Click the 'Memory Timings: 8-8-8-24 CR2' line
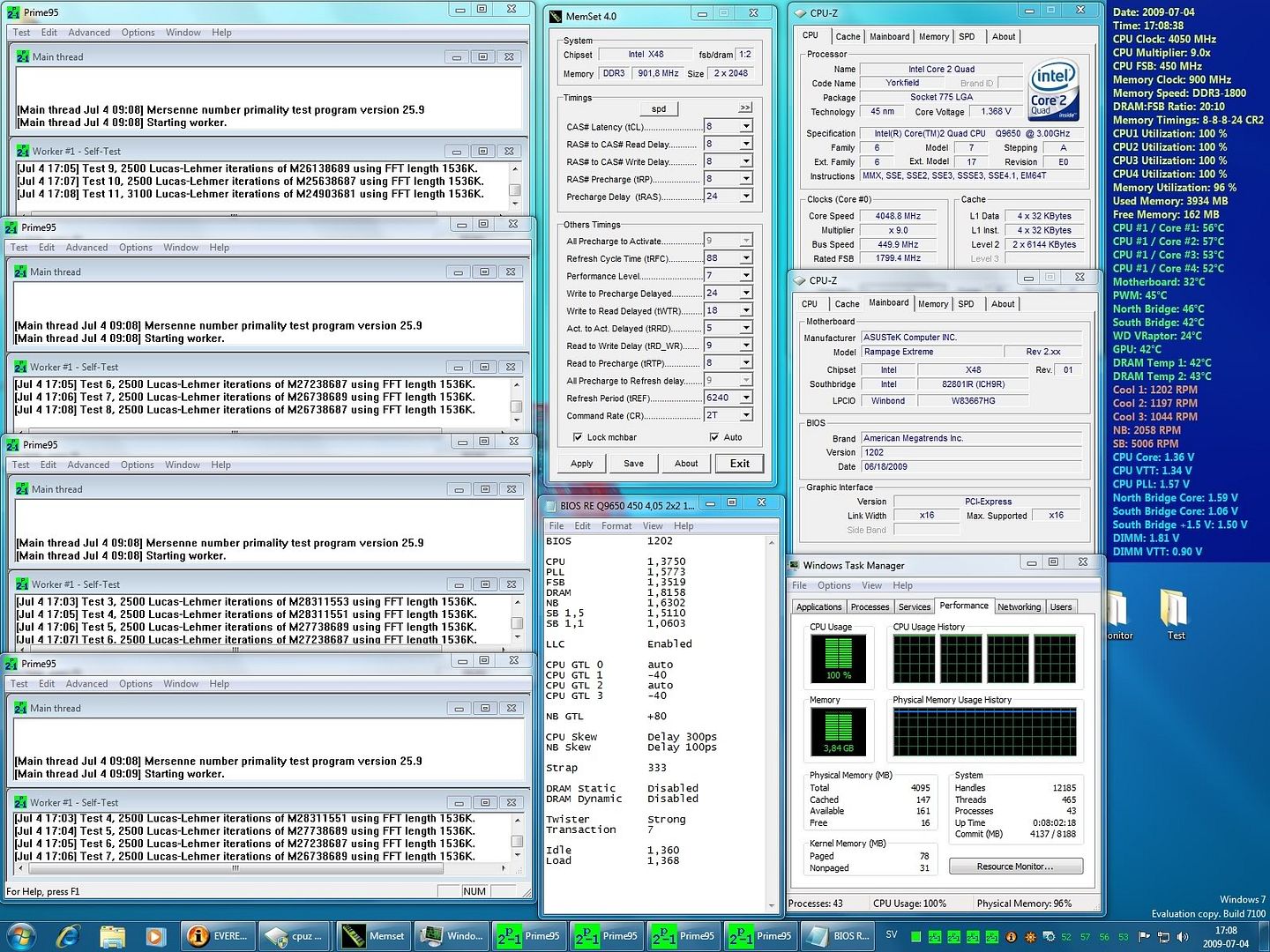 [x=1188, y=120]
